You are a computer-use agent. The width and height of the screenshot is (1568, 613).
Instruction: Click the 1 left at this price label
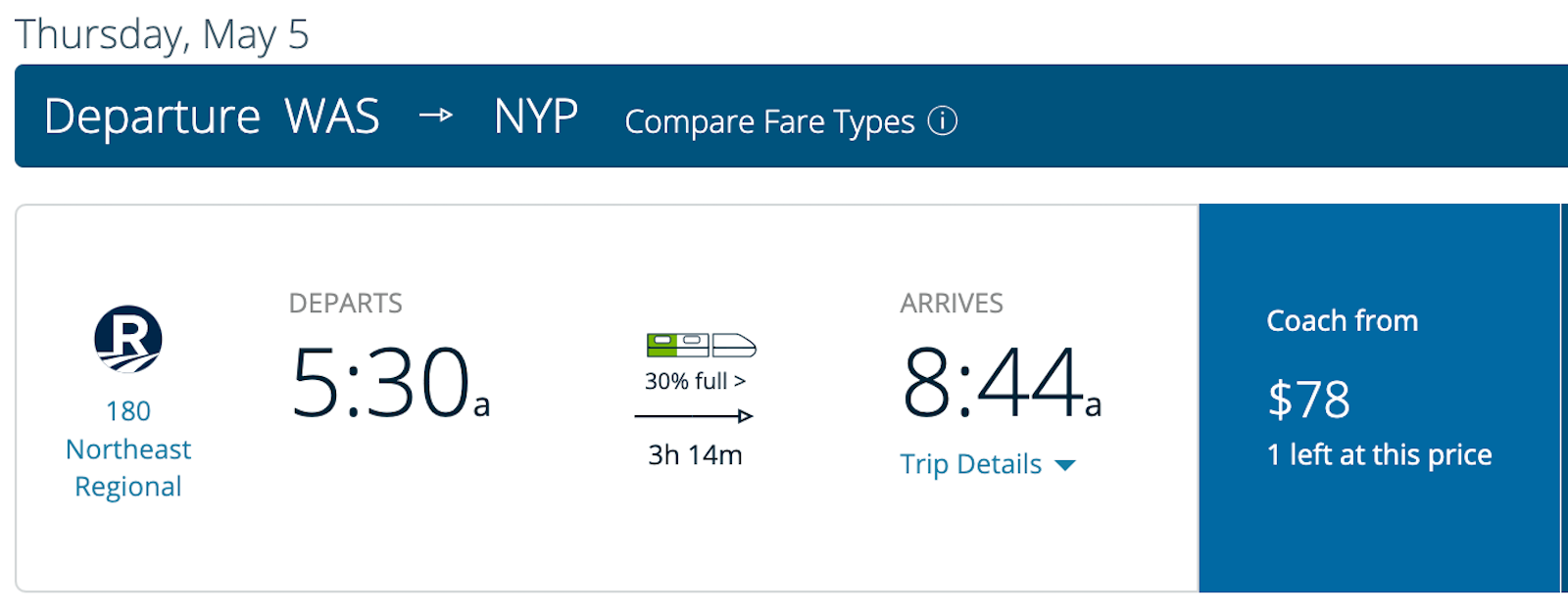[x=1380, y=454]
